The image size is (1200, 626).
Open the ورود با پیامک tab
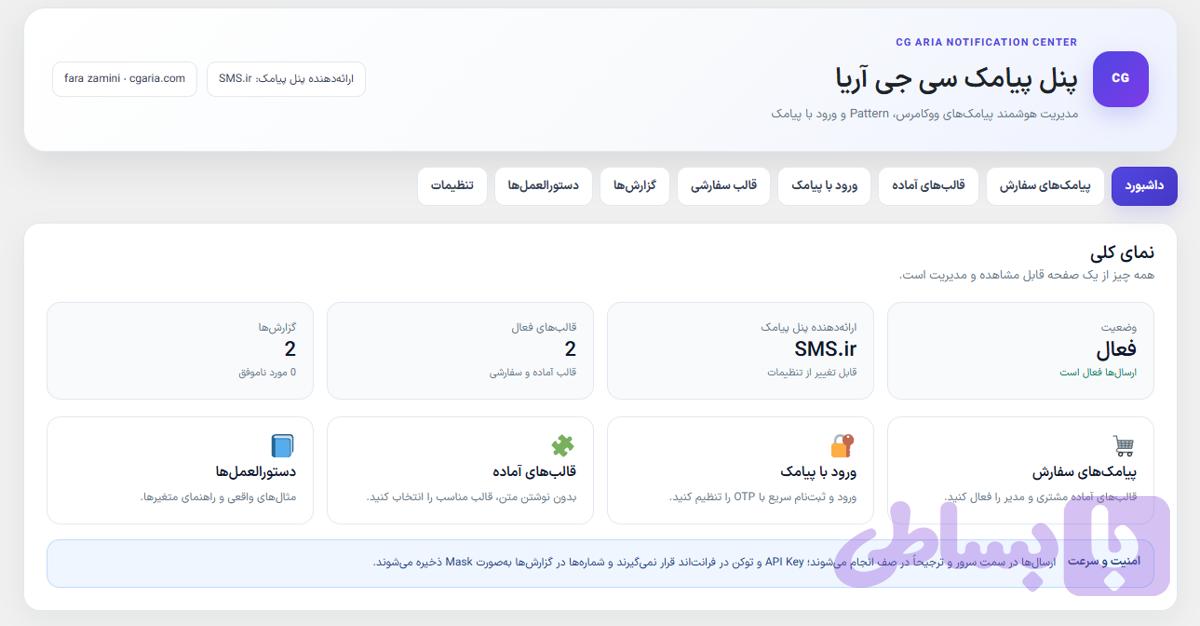pos(824,186)
